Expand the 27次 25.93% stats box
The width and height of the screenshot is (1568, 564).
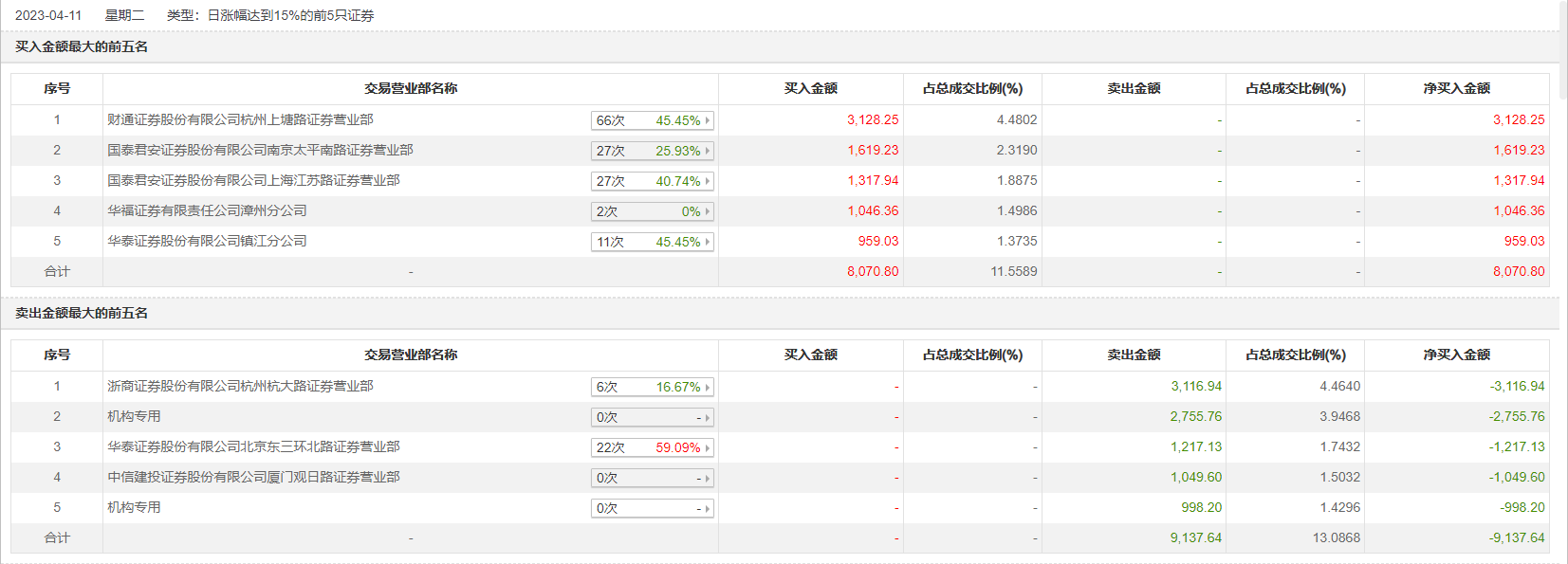[652, 151]
